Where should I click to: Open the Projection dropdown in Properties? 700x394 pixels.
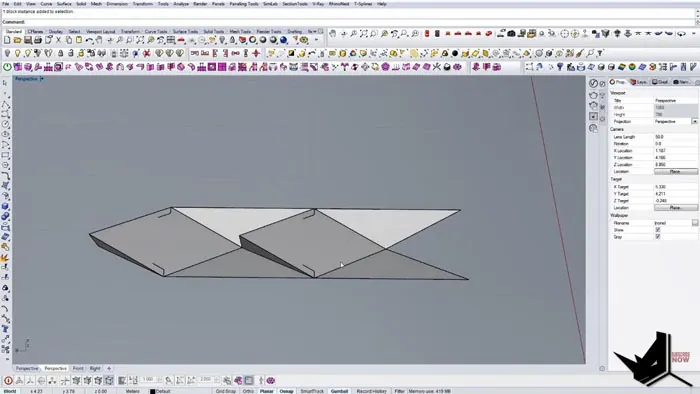694,121
